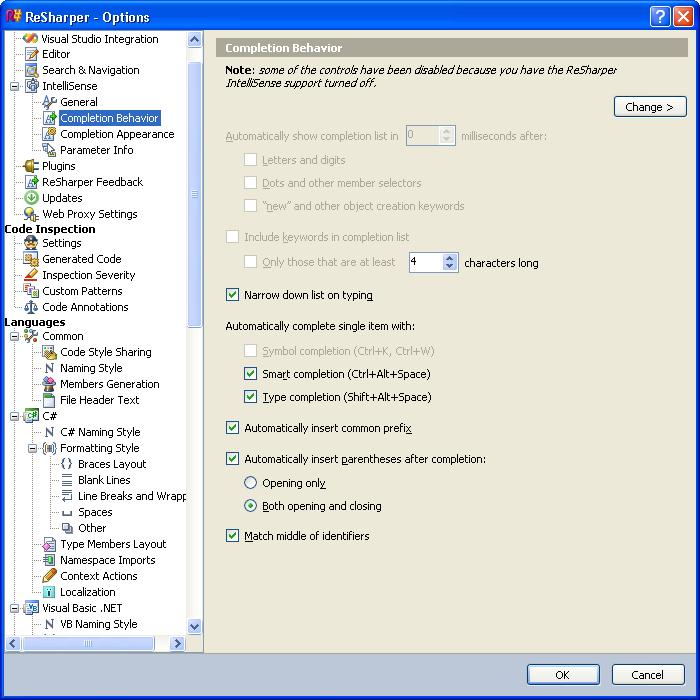
Task: Click the Inspection Severity pencil icon
Action: pos(31,275)
